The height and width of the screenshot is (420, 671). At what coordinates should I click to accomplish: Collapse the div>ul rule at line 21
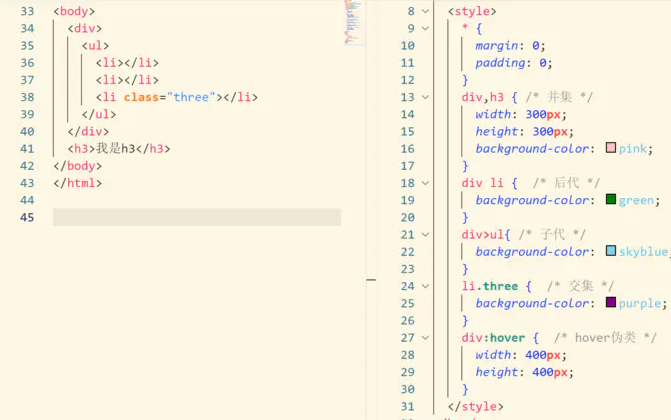point(426,235)
